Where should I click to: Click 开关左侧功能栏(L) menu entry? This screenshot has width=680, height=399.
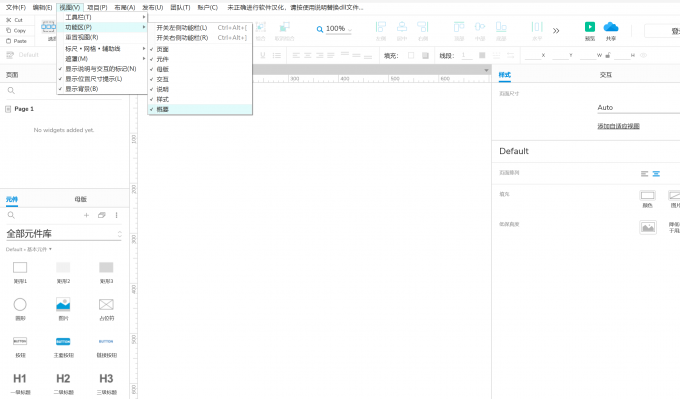(x=200, y=28)
